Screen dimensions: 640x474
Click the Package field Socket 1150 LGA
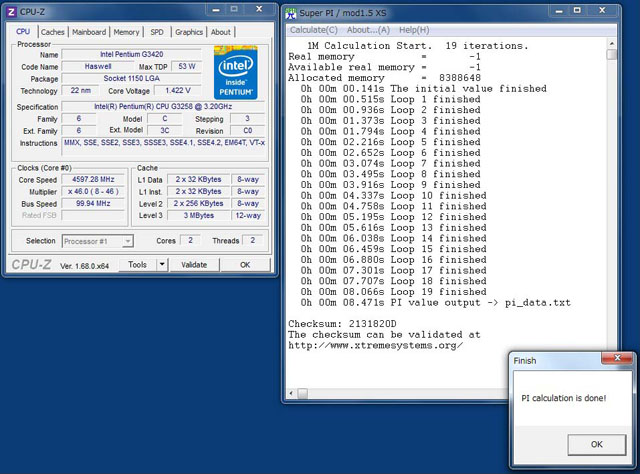131,78
